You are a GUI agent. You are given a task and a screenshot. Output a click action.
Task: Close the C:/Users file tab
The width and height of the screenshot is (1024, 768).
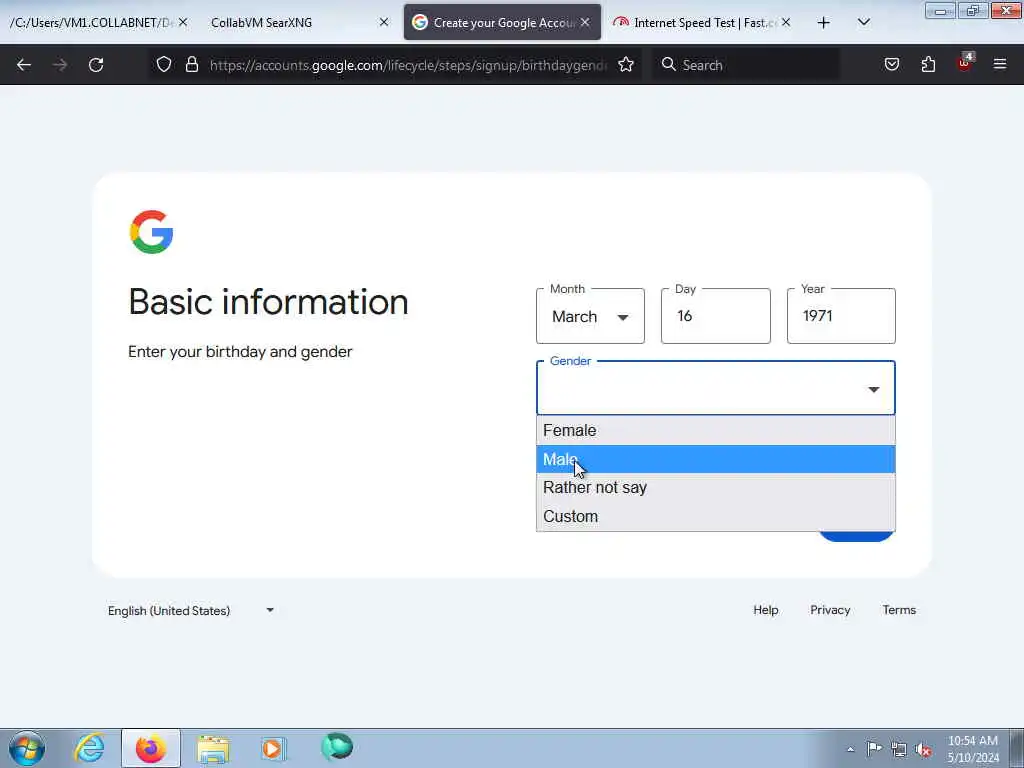[183, 22]
